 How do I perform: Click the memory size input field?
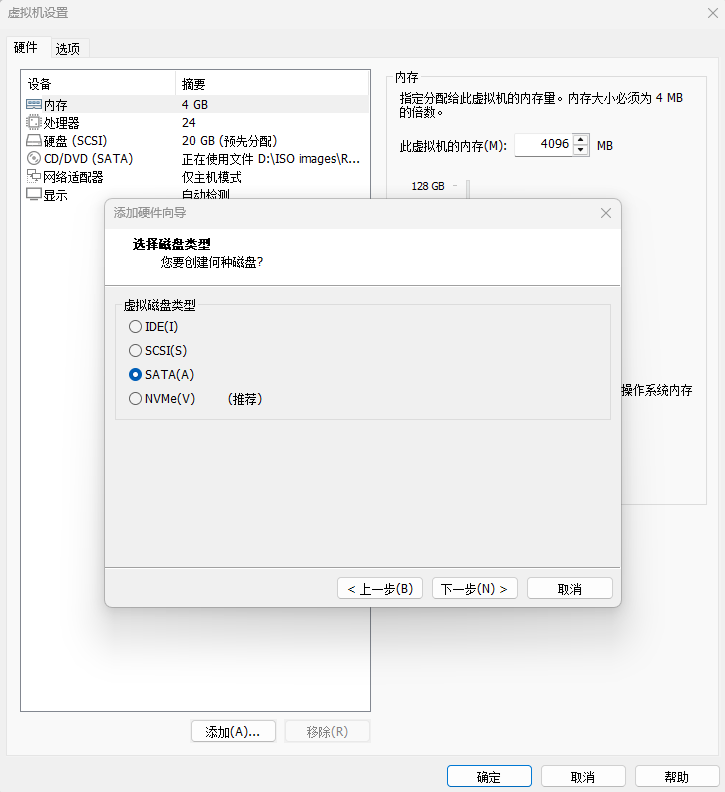(543, 145)
